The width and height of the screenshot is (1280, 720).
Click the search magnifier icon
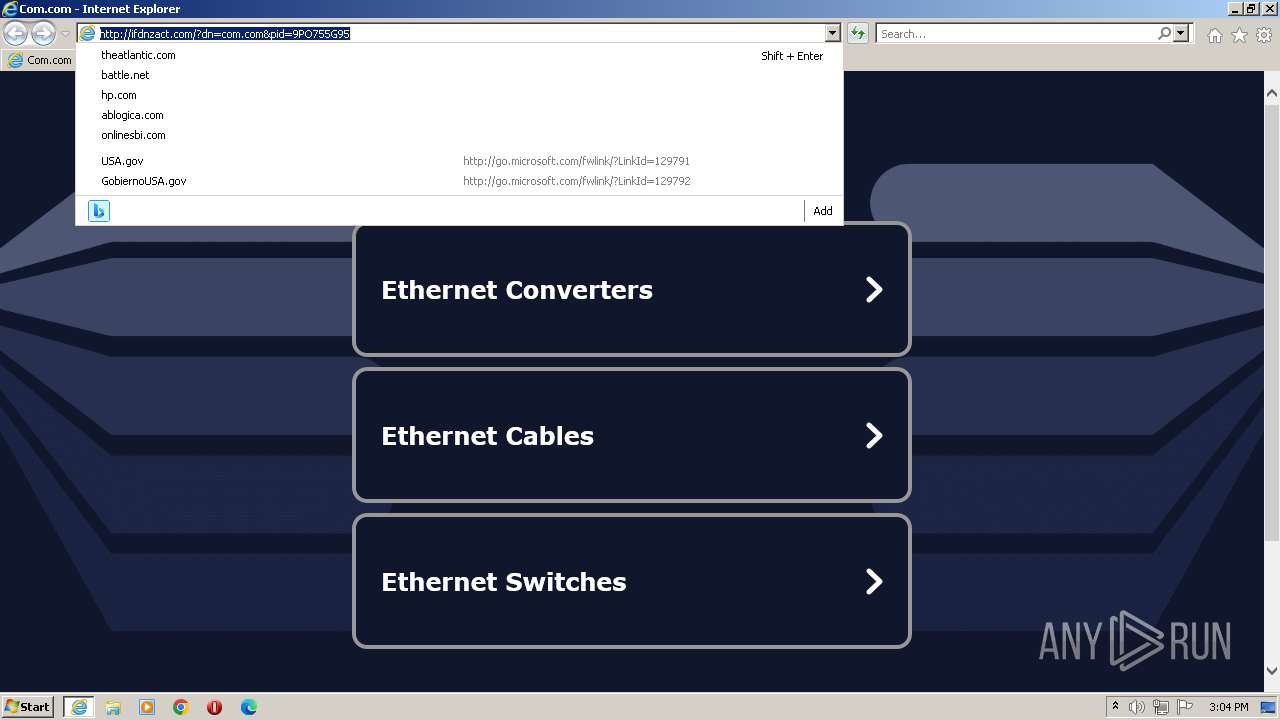pyautogui.click(x=1164, y=33)
